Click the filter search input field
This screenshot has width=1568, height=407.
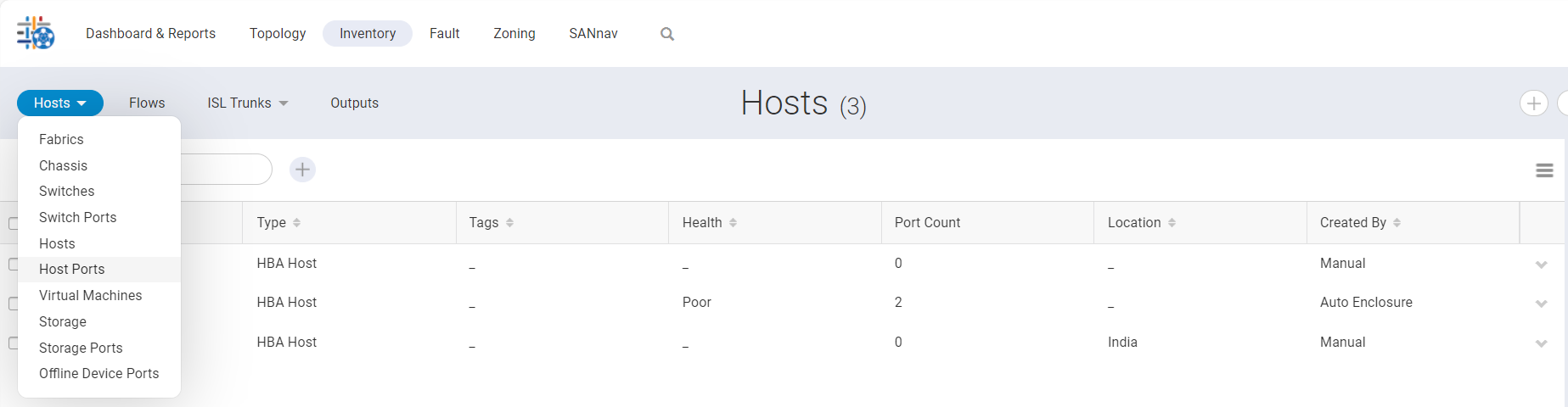(x=225, y=170)
